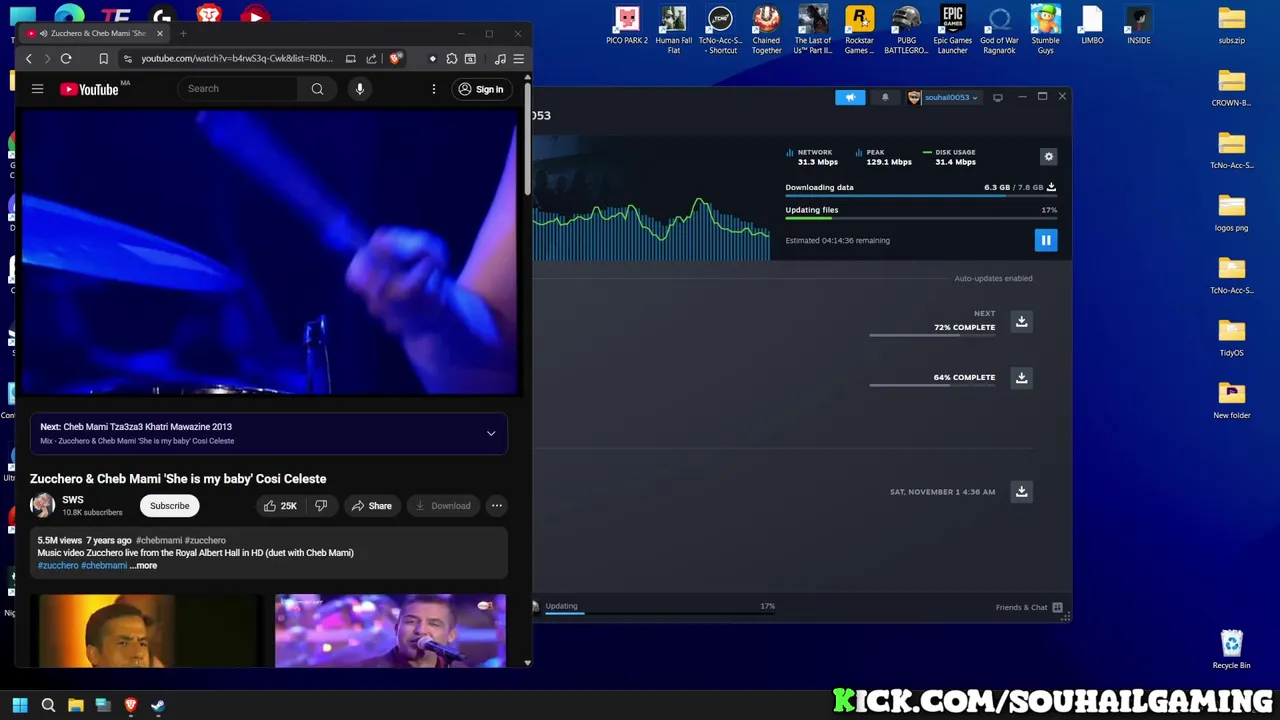1280x720 pixels.
Task: Select the subs.zip desktop file
Action: pos(1231,26)
